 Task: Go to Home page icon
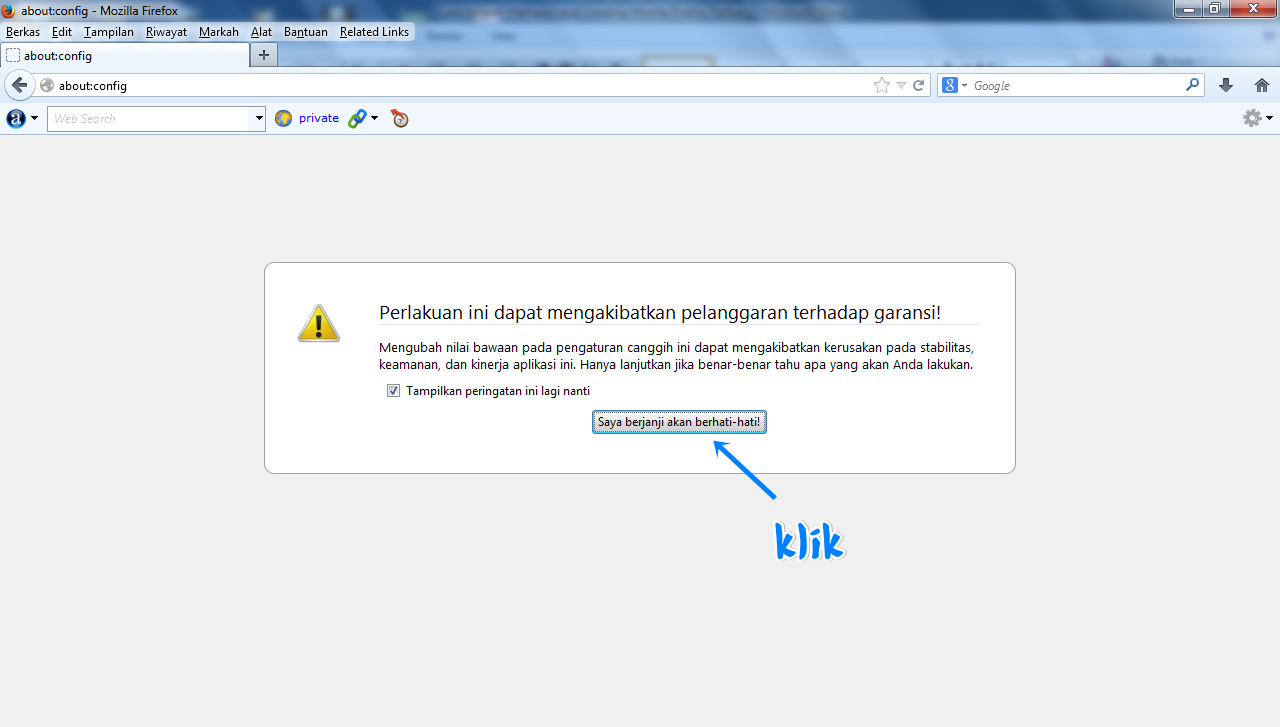pyautogui.click(x=1261, y=85)
